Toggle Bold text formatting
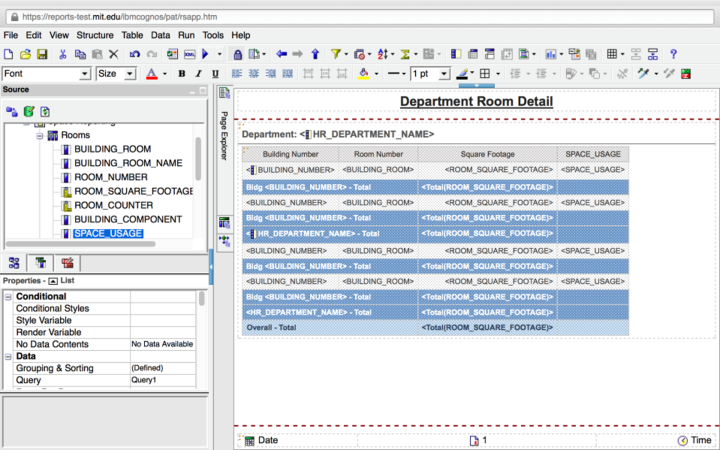 [182, 74]
